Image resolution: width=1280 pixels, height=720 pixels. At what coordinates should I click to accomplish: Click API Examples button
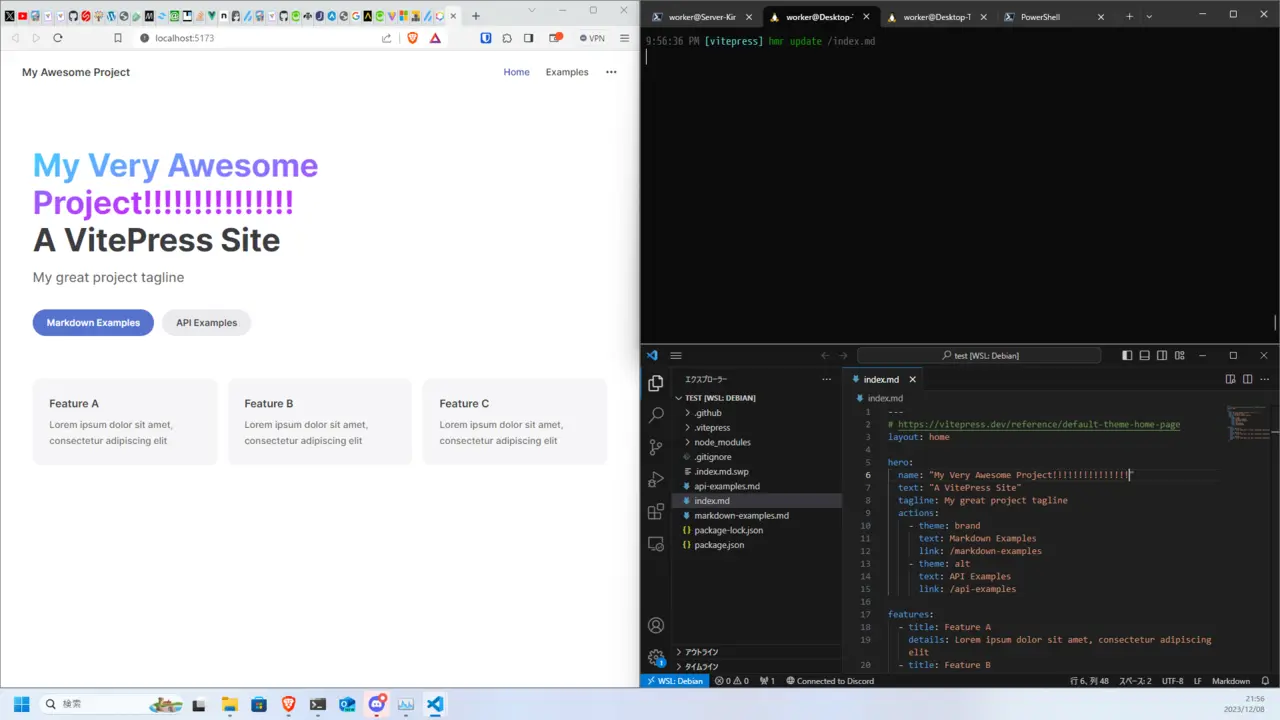[x=207, y=323]
